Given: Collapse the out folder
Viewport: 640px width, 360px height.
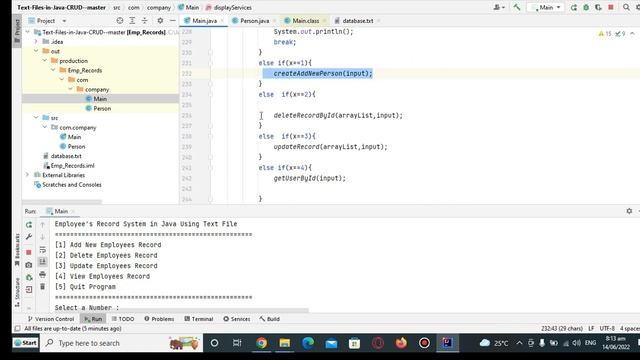Looking at the screenshot, I should (x=36, y=51).
